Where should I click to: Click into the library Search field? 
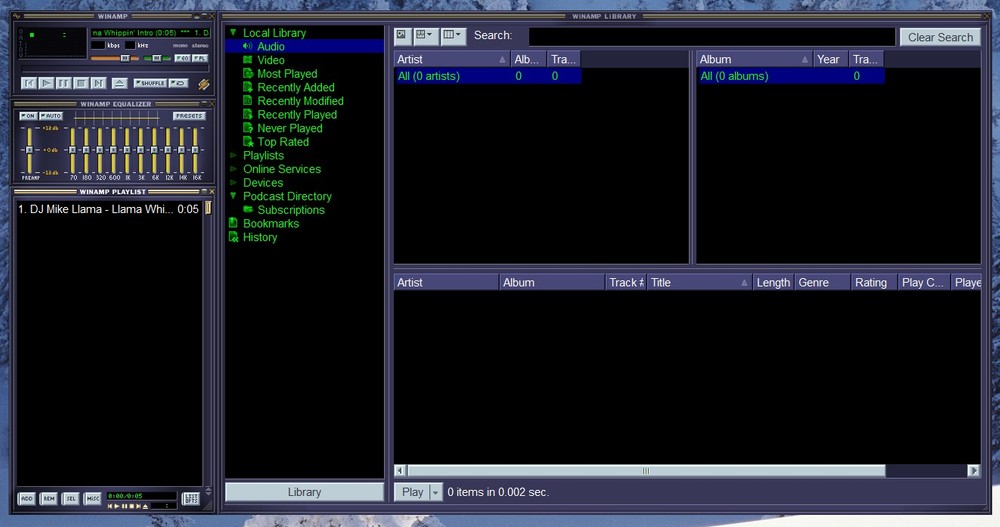tap(711, 36)
